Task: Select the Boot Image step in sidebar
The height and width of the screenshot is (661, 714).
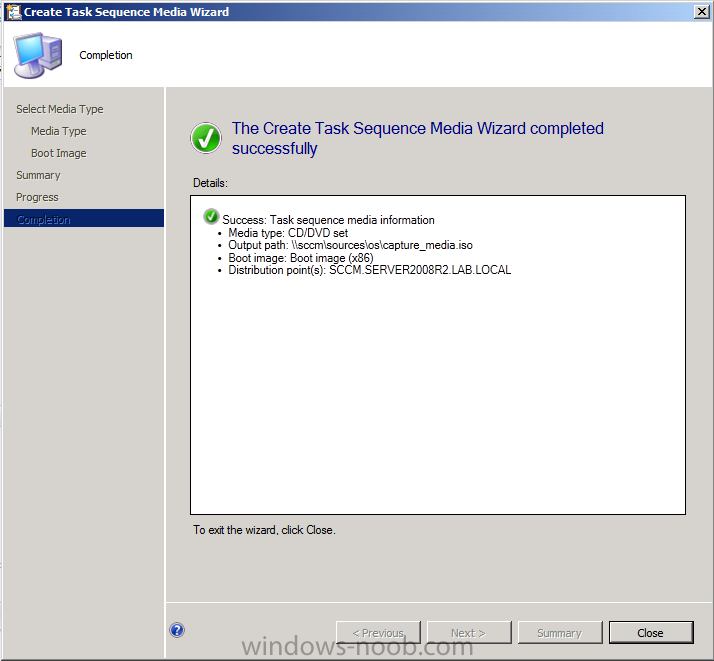Action: (59, 153)
